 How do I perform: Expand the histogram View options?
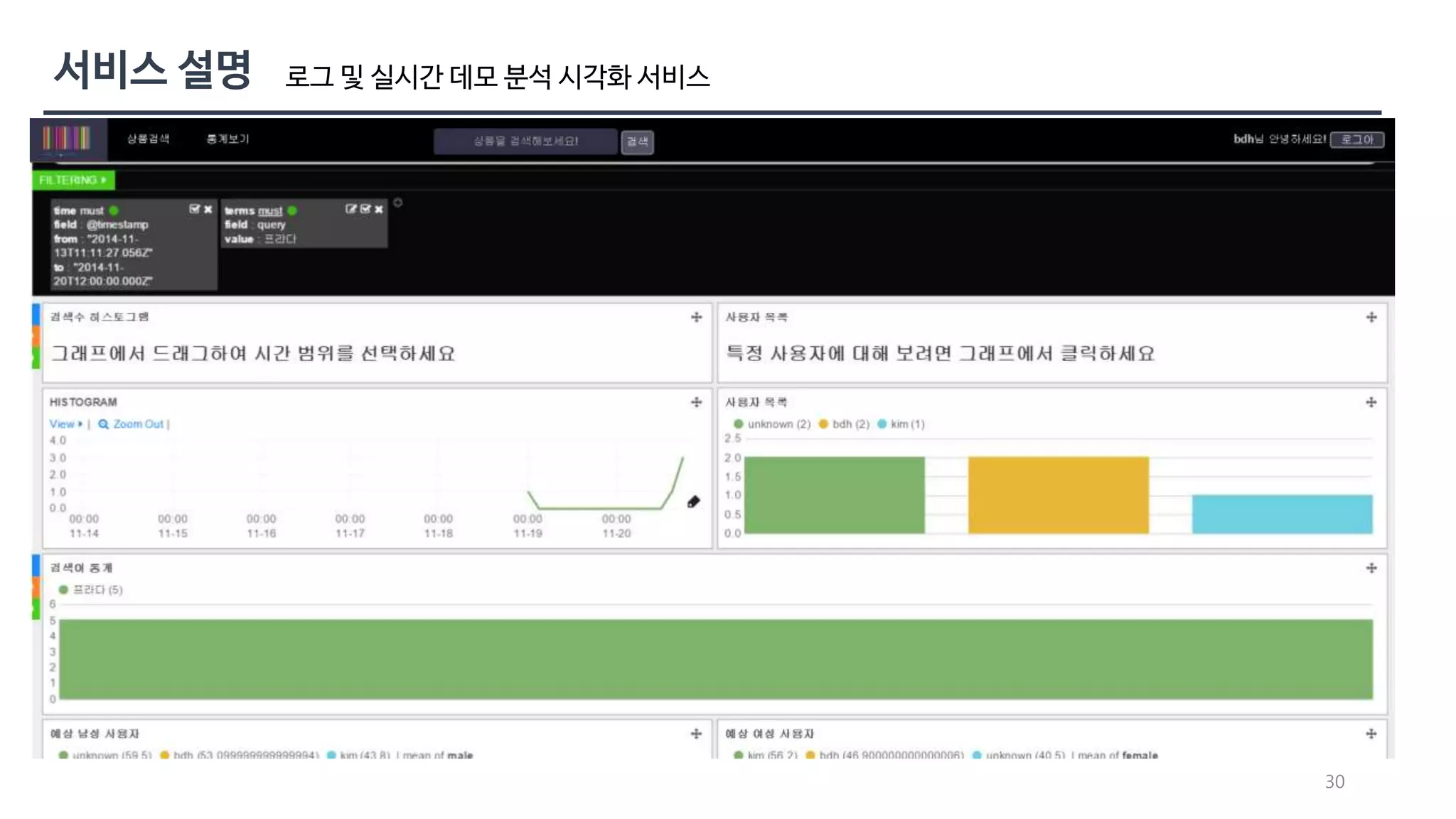pyautogui.click(x=65, y=424)
